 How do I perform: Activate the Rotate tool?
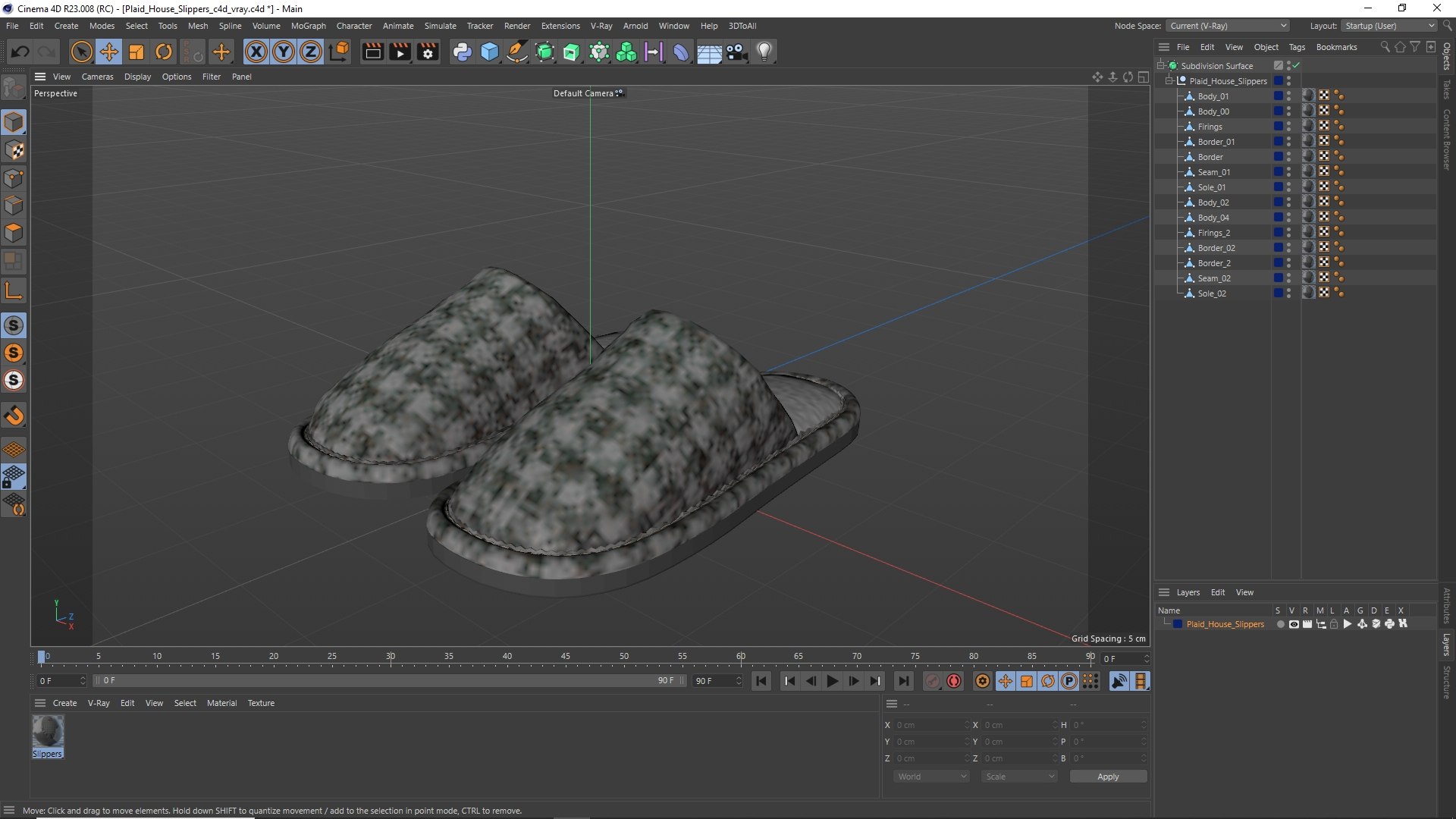tap(164, 52)
